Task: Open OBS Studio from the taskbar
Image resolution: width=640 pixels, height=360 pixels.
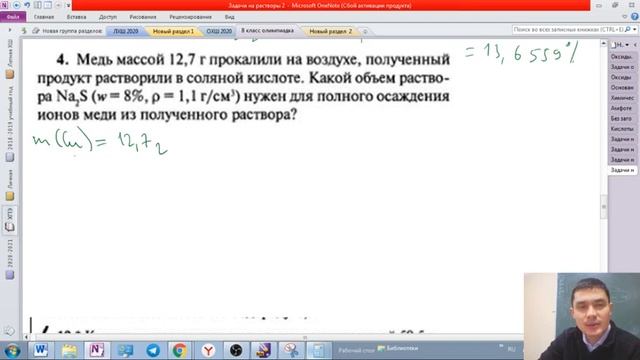Action: pyautogui.click(x=236, y=351)
